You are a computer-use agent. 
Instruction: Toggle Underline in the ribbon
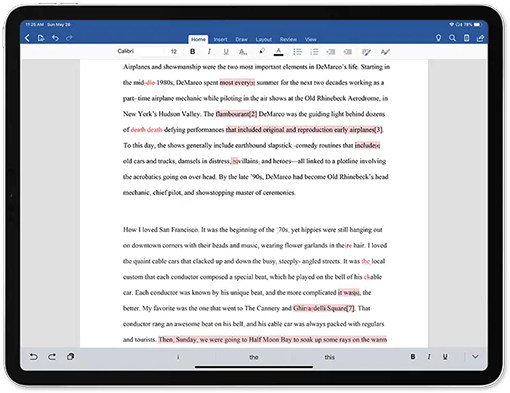(226, 52)
